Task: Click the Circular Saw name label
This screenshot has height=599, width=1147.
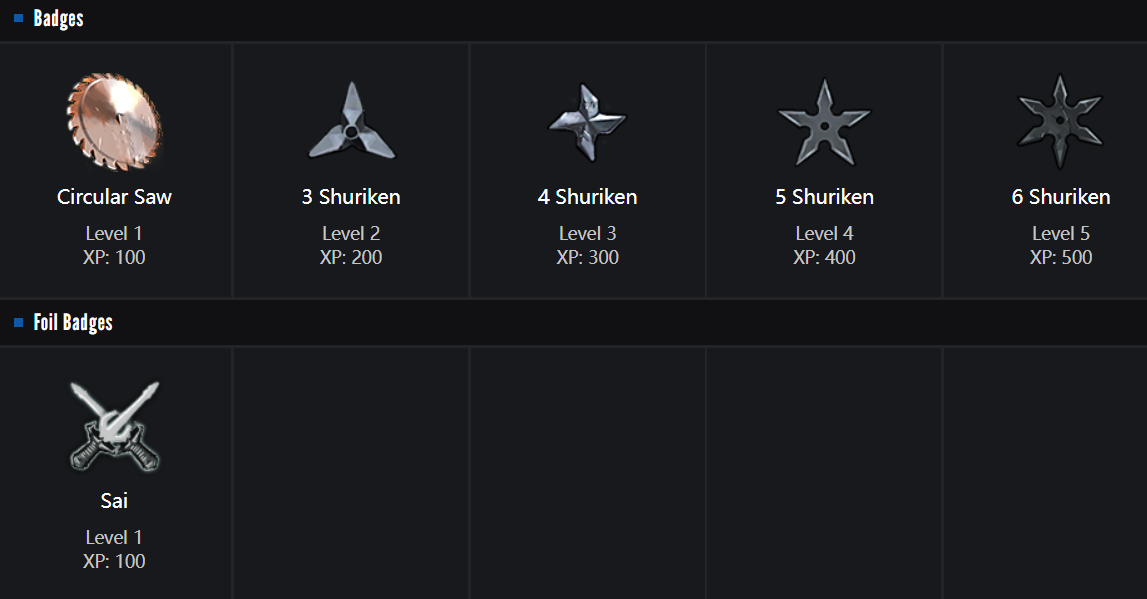Action: pyautogui.click(x=114, y=197)
